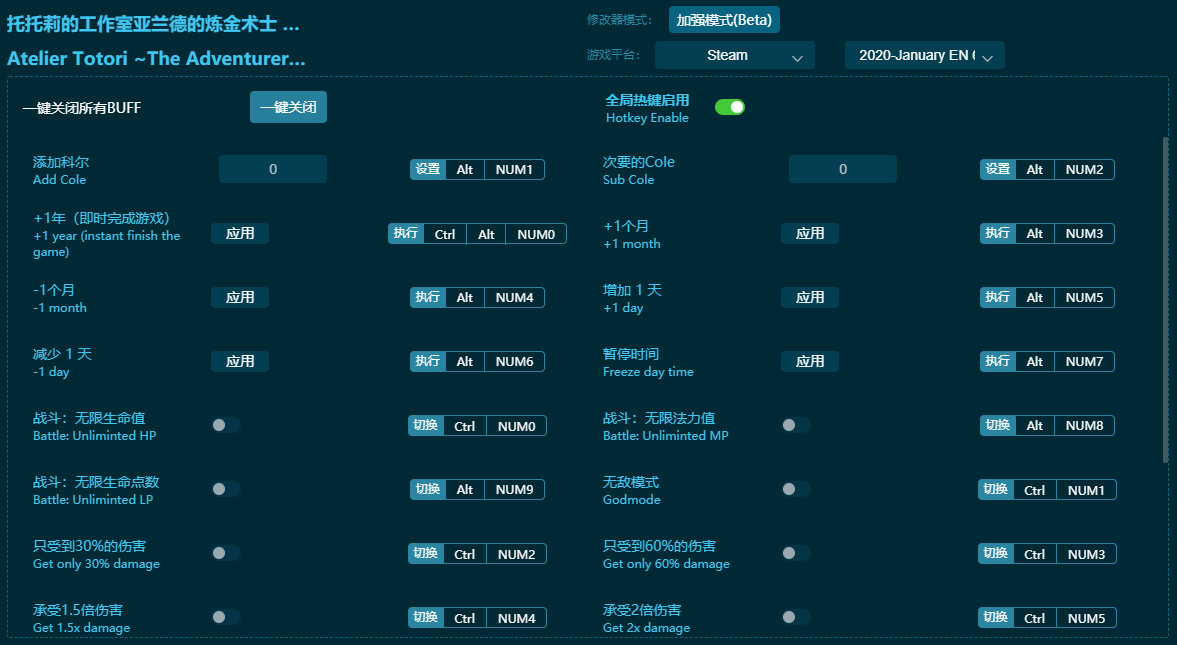Enable the Battle: Unlimited HP toggle
Screen dimensions: 1177x645
click(x=226, y=425)
